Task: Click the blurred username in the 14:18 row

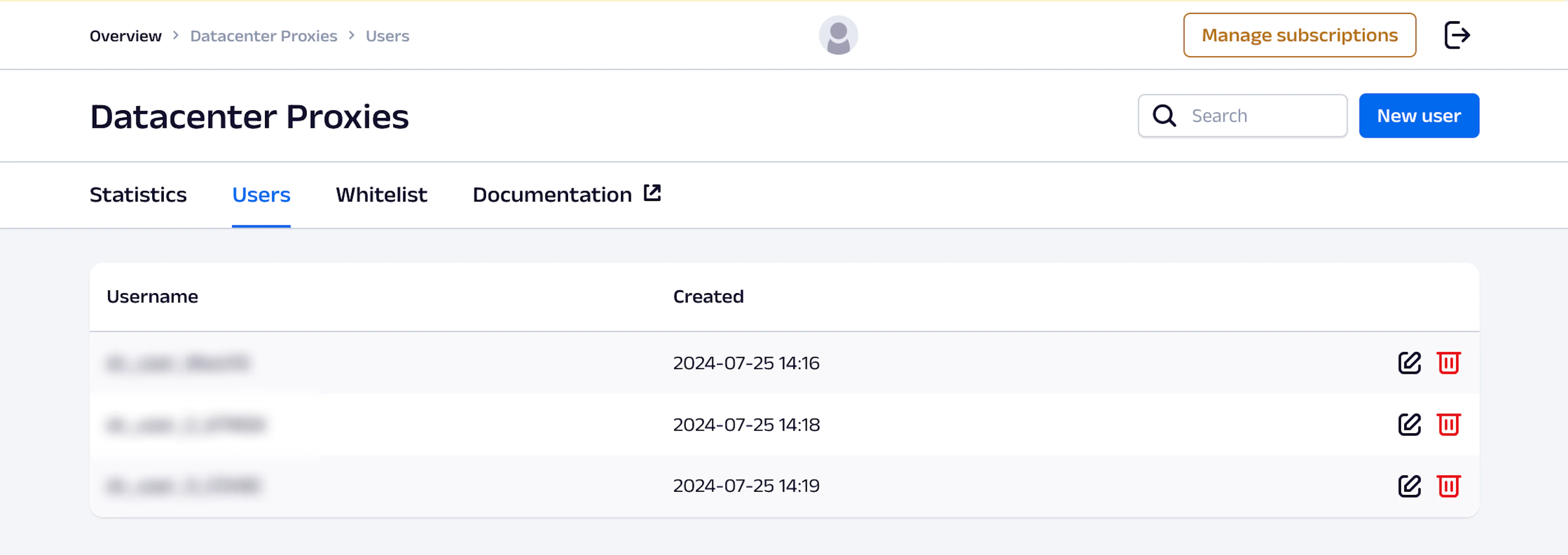Action: point(186,425)
